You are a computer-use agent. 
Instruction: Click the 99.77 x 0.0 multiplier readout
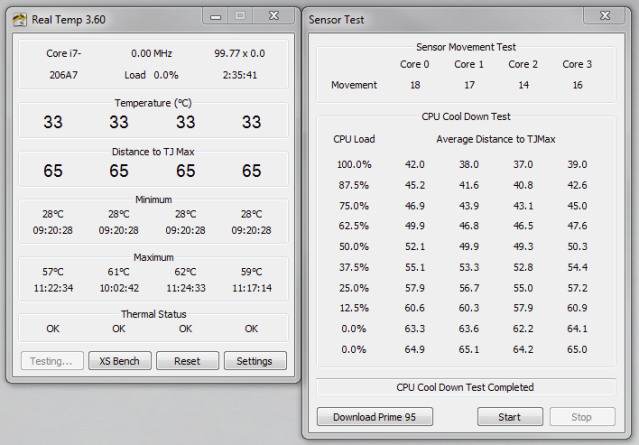[239, 53]
